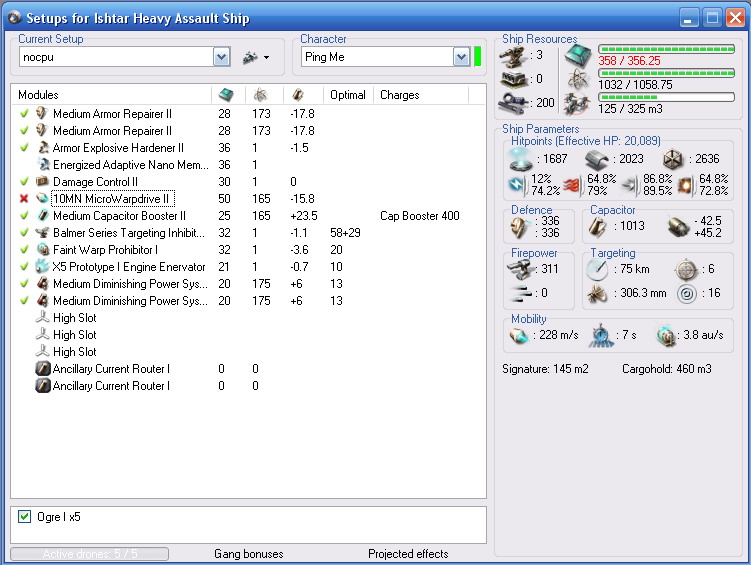Screen dimensions: 751x565
Task: Click the warp speed icon under Mobility
Action: [667, 337]
